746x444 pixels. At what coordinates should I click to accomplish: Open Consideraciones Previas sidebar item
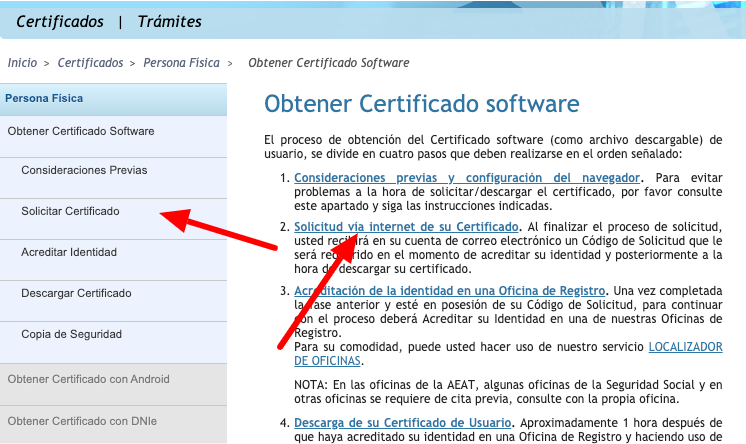(113, 178)
